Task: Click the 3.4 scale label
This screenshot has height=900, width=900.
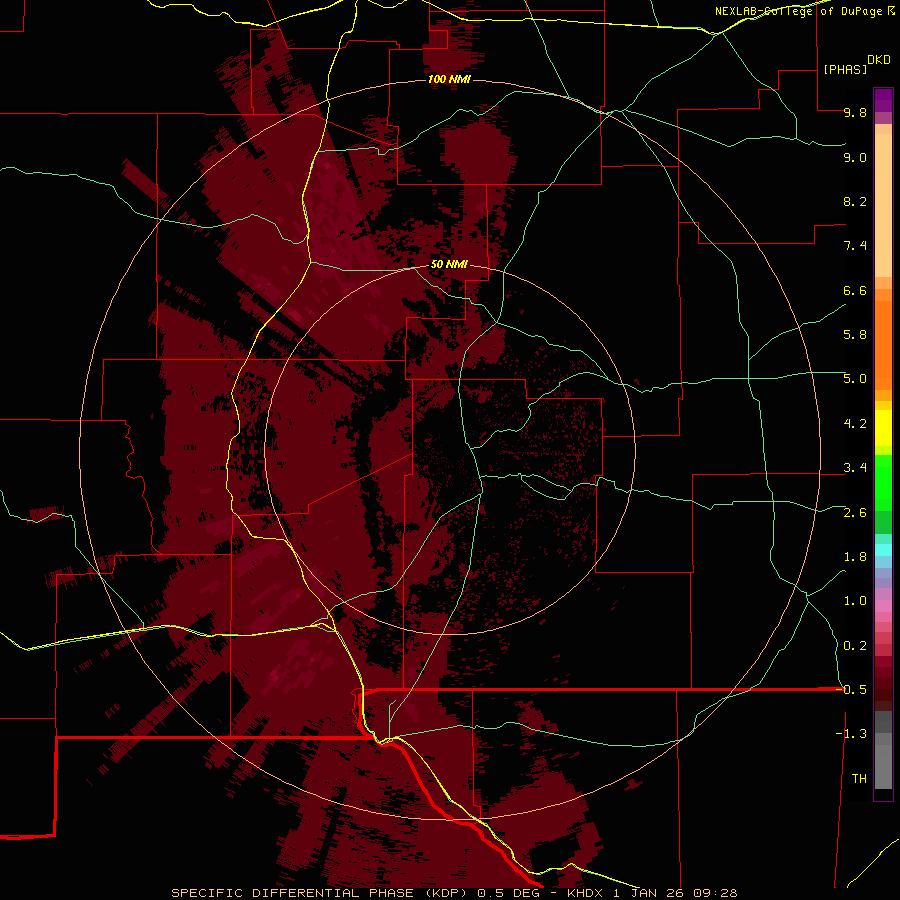Action: (855, 468)
